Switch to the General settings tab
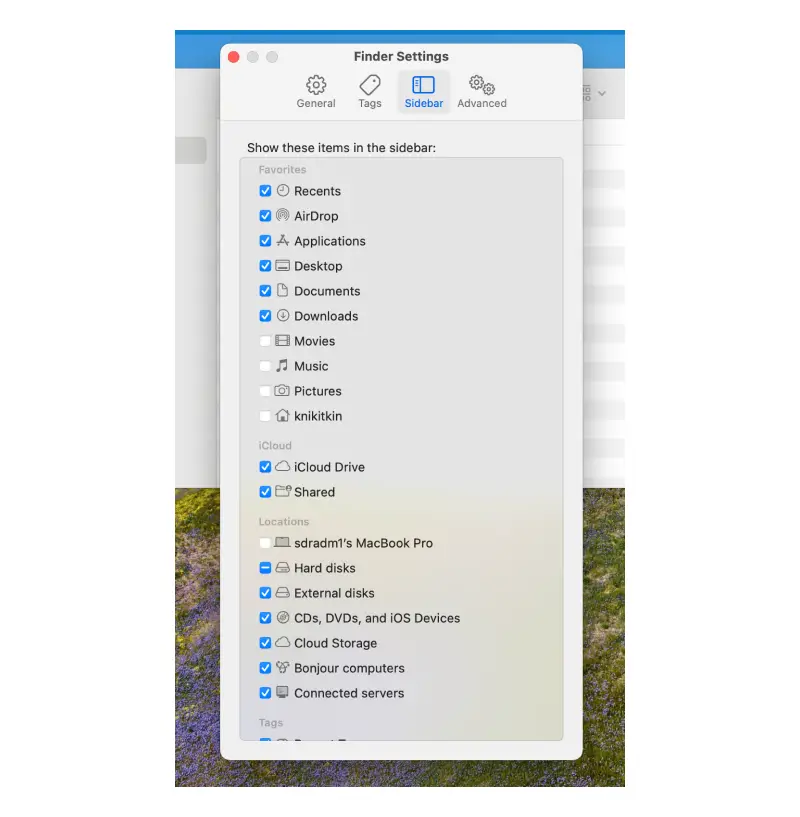Viewport: 800px width, 817px height. click(x=316, y=90)
